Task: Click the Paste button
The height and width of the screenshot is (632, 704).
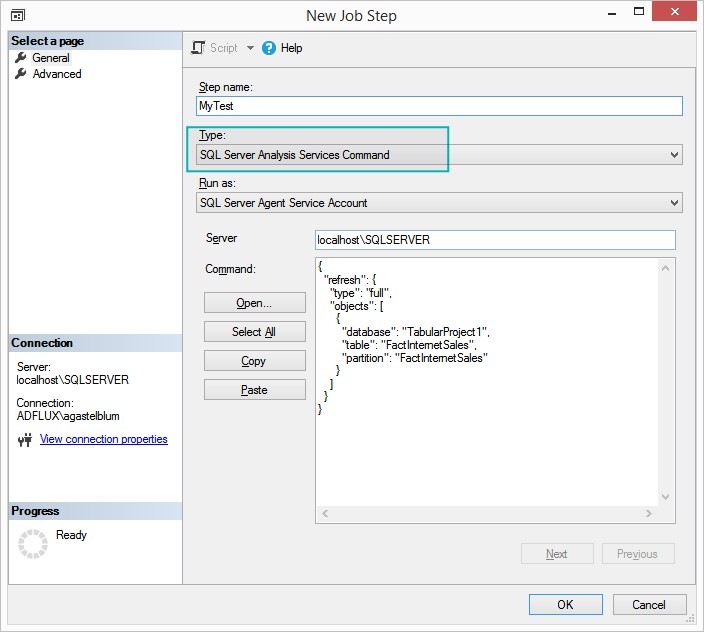Action: [255, 390]
